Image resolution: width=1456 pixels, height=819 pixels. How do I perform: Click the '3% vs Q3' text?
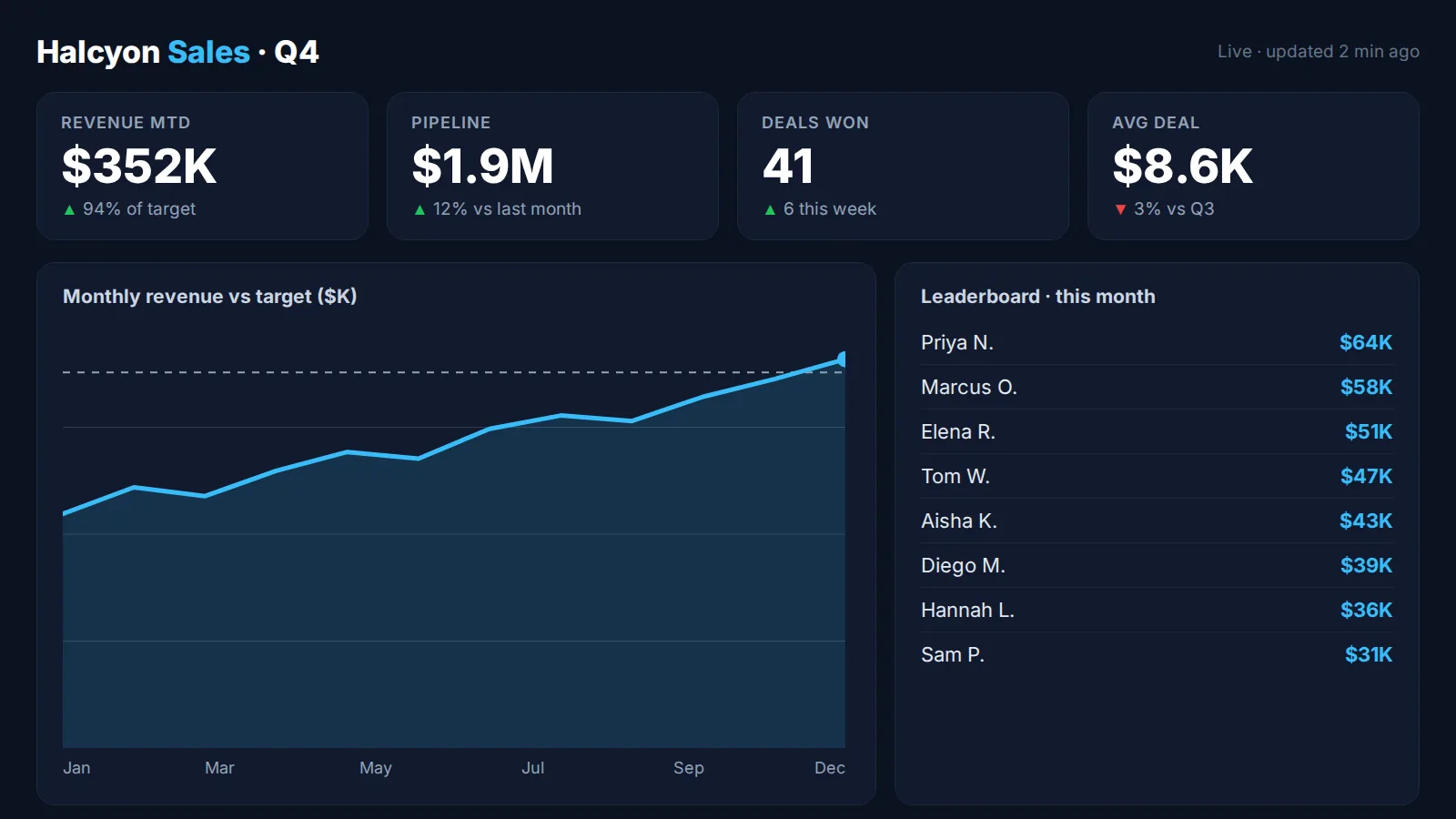pyautogui.click(x=1174, y=209)
